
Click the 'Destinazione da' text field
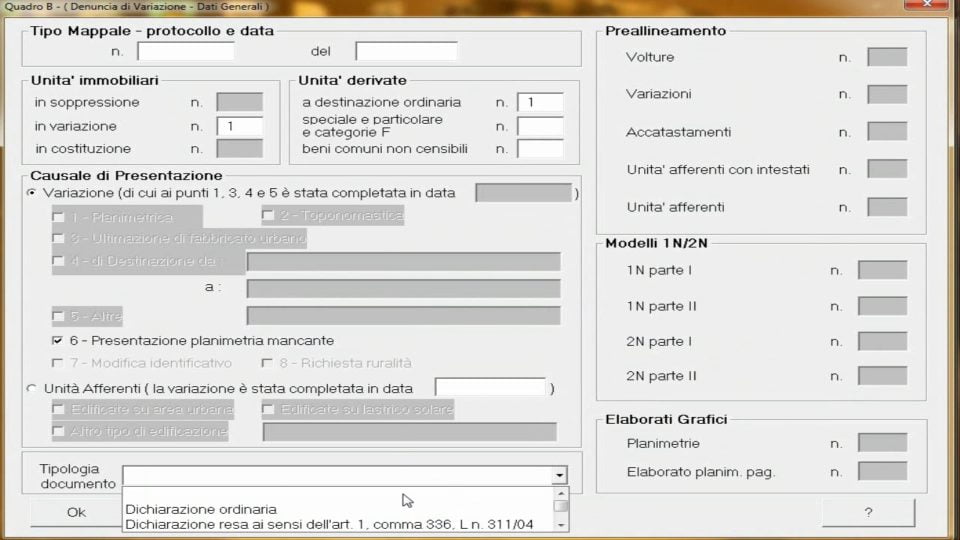403,261
